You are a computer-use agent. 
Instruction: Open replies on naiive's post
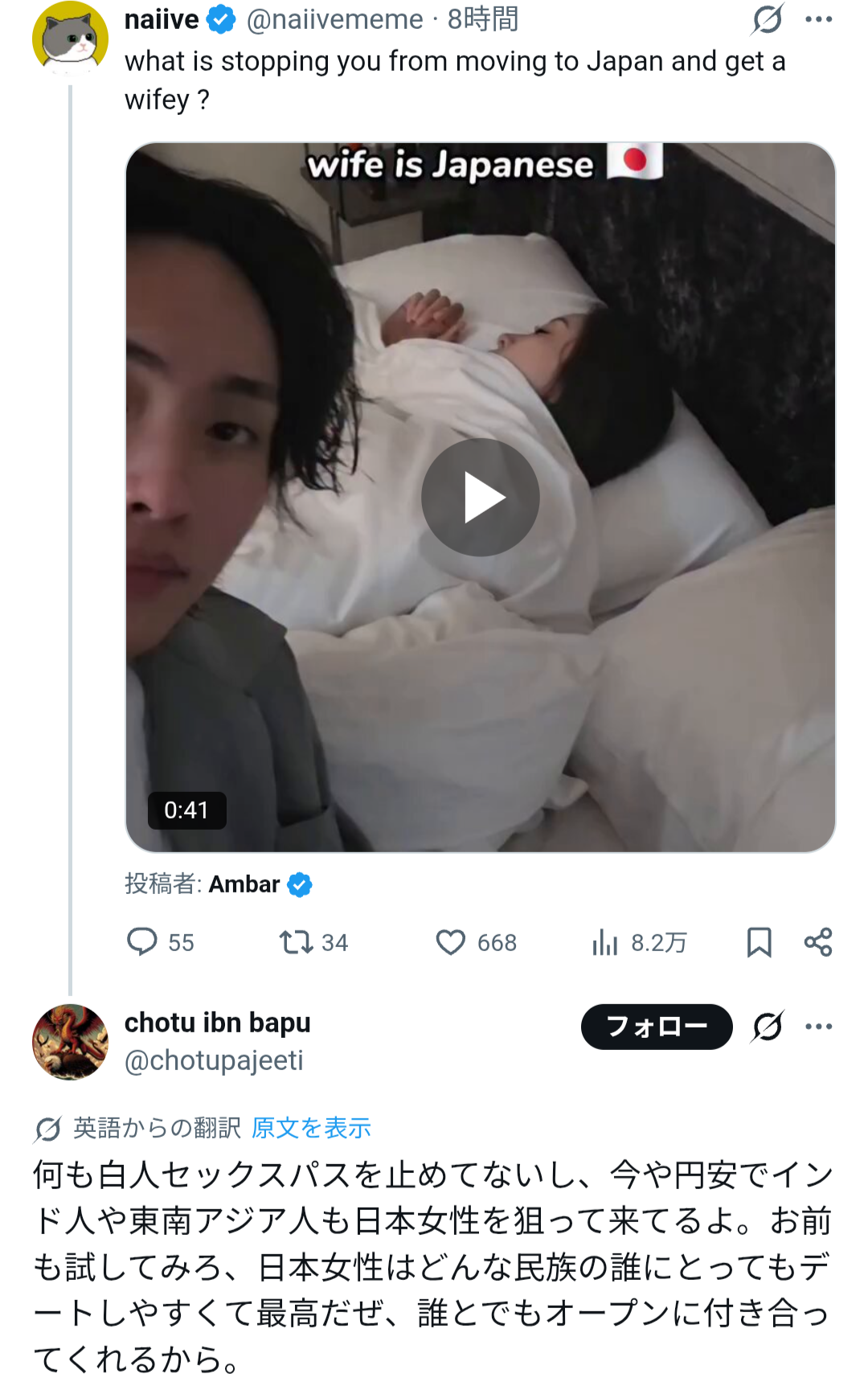143,941
